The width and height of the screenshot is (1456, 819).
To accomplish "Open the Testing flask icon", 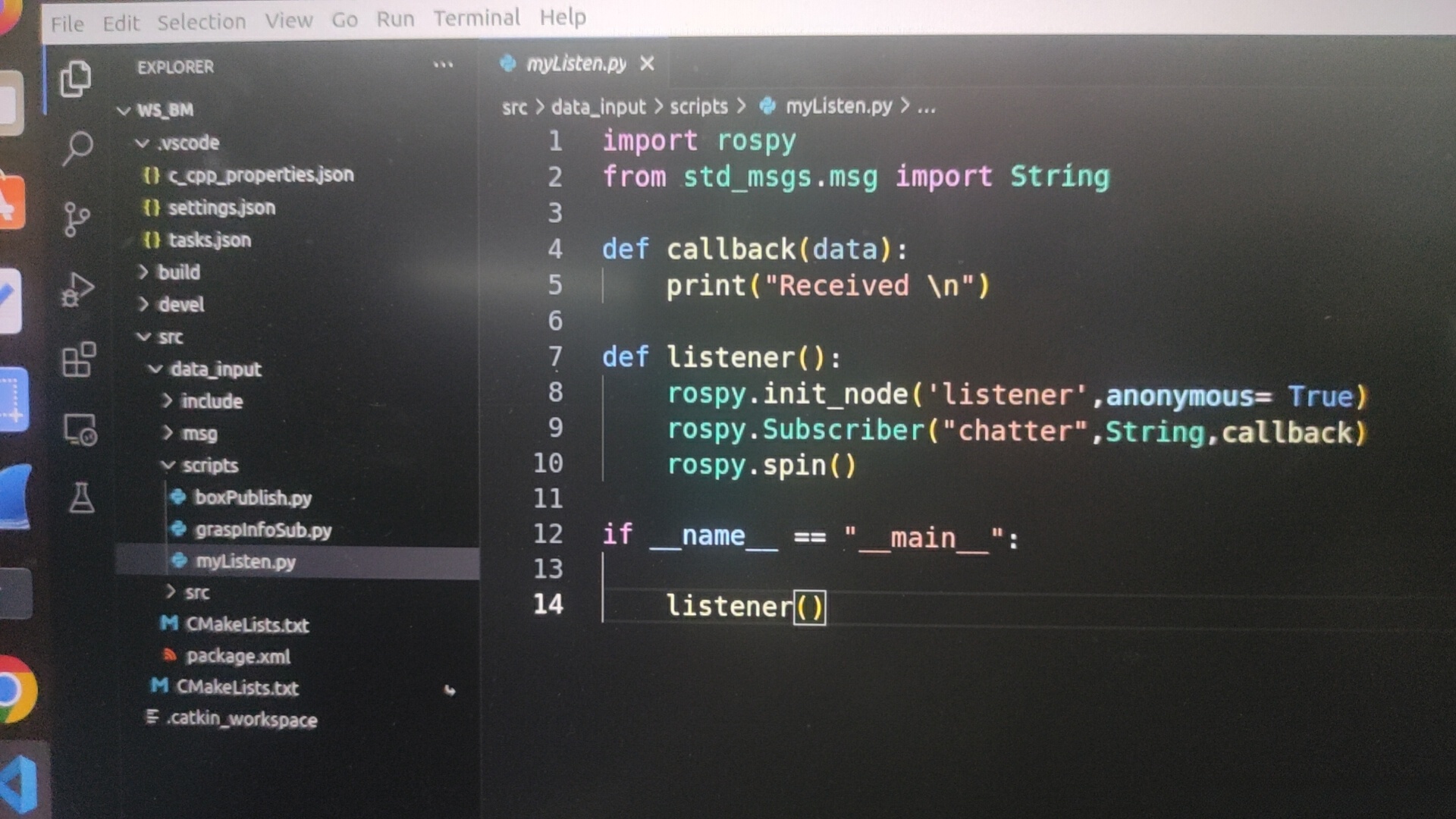I will click(81, 498).
